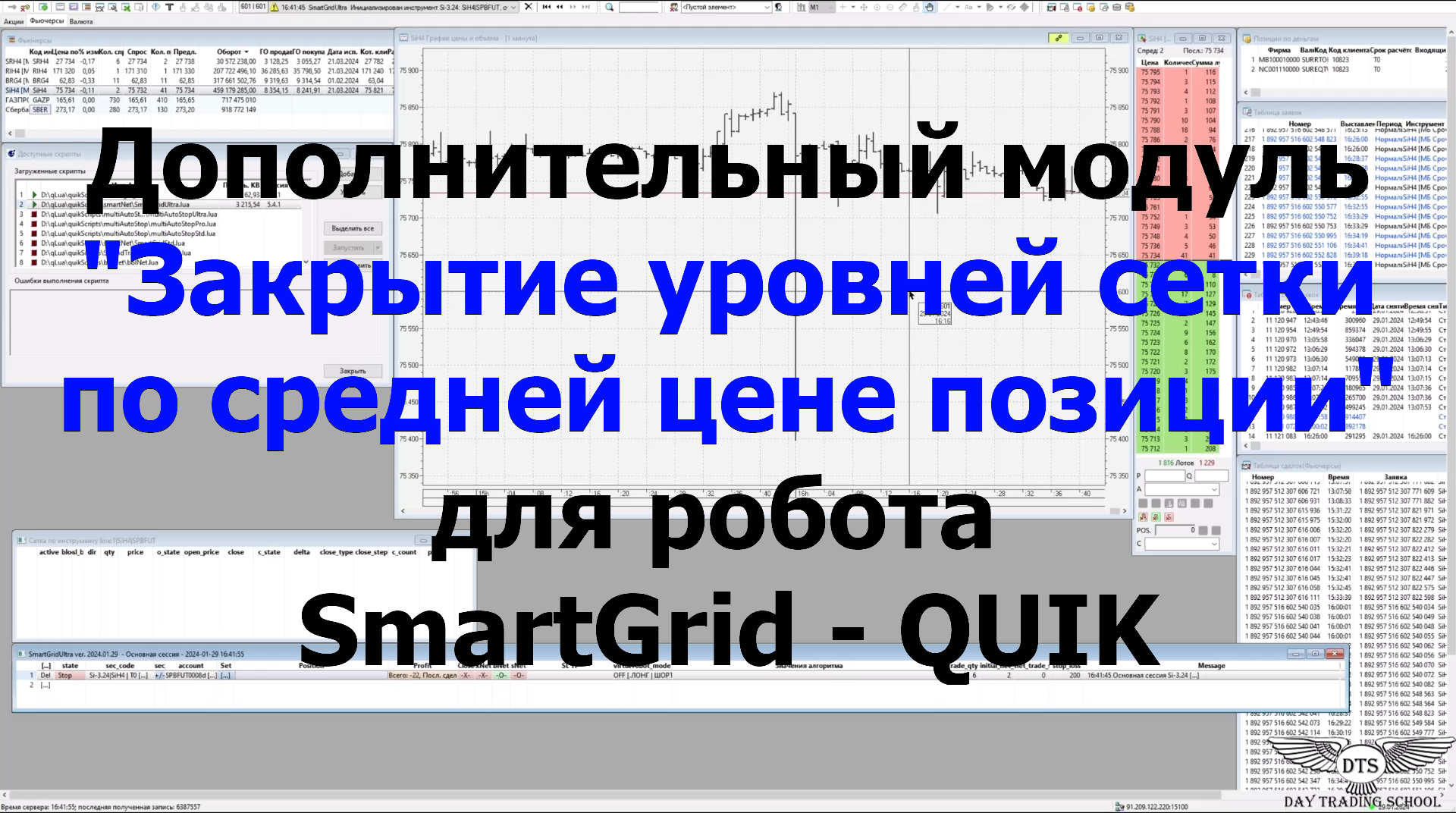Screen dimensions: 1456x813
Task: Click the zoom in icon on chart toolbar
Action: tap(877, 8)
